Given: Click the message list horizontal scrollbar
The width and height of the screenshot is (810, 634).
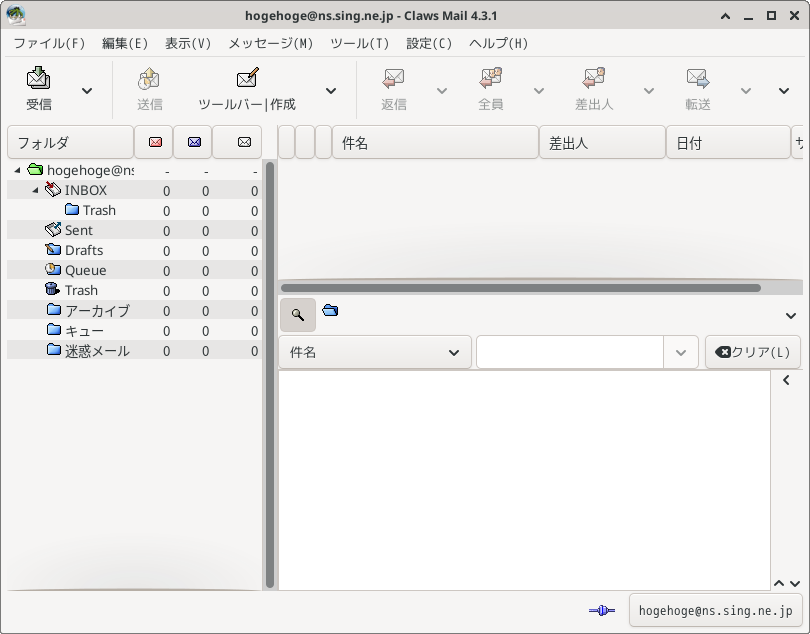Looking at the screenshot, I should (521, 288).
